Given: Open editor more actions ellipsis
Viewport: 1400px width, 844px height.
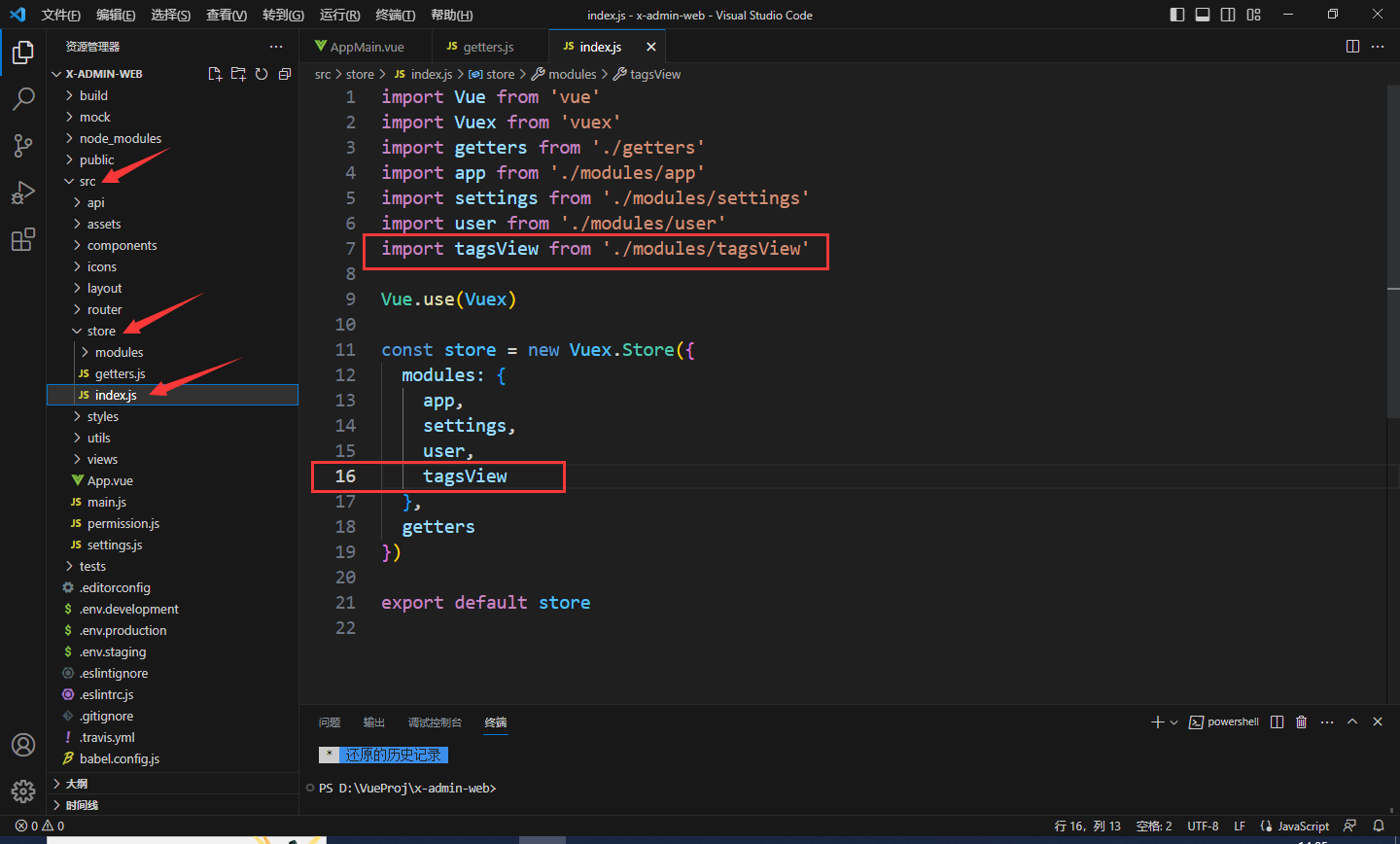Looking at the screenshot, I should point(1378,47).
